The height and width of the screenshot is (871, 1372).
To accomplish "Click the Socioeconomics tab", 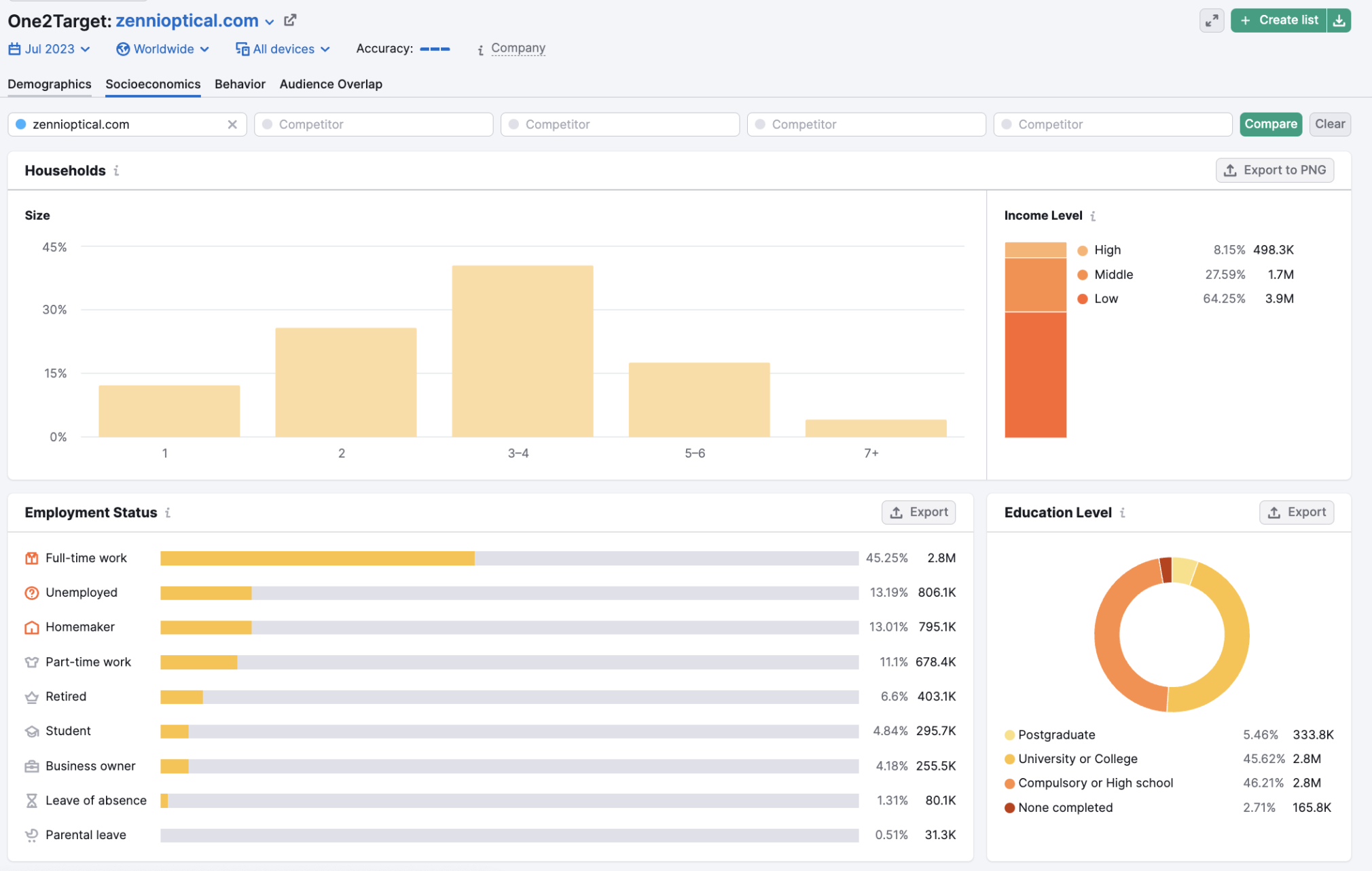I will (153, 83).
